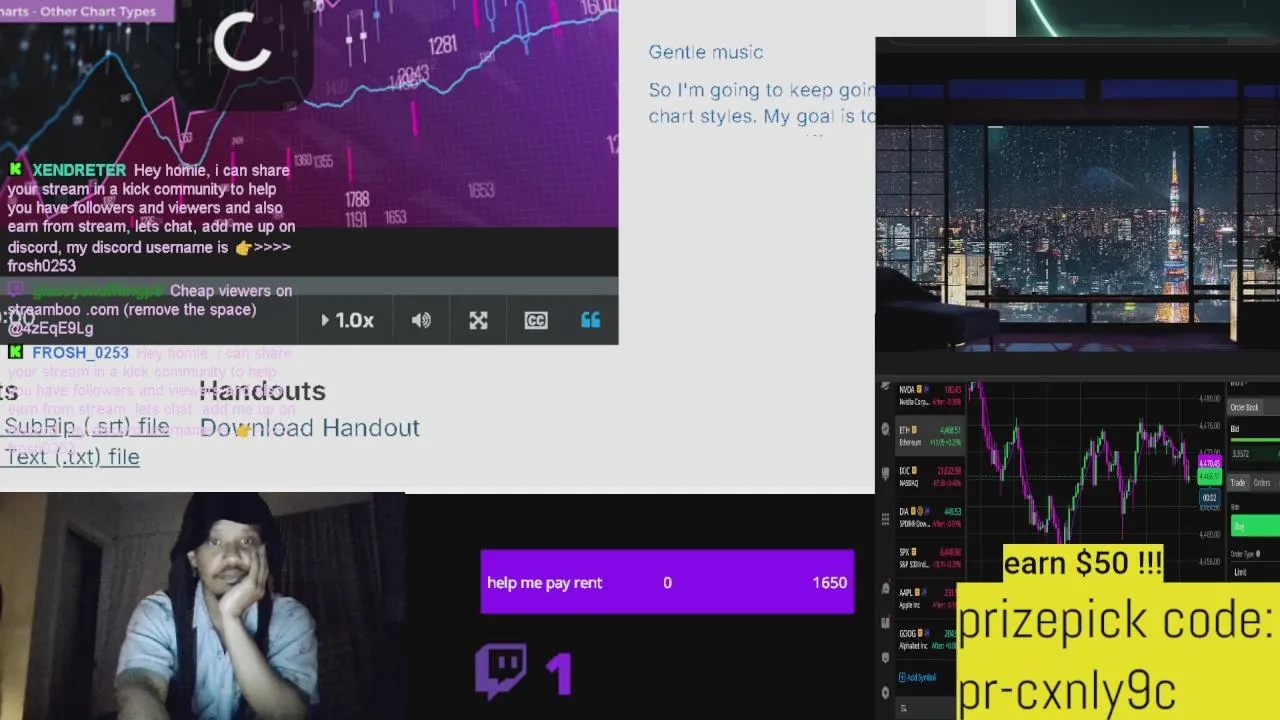Switch to the Trade tab

click(x=1238, y=483)
